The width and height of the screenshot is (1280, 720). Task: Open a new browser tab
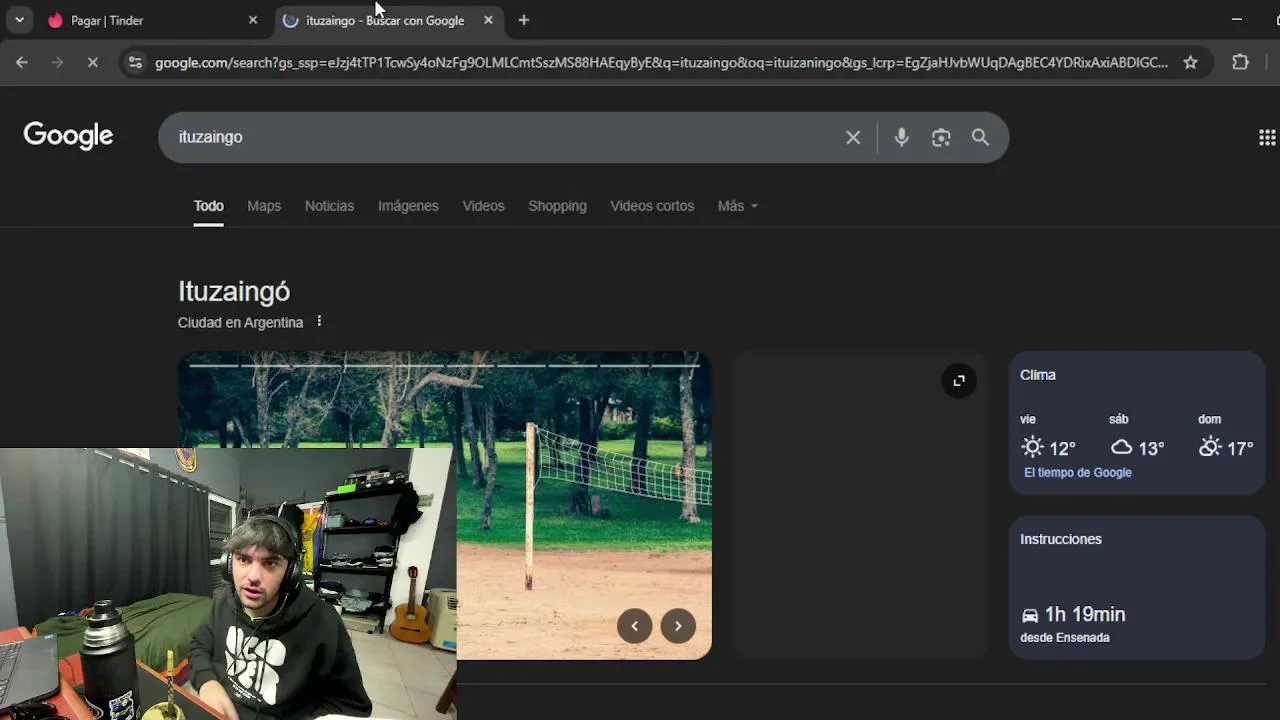coord(523,20)
